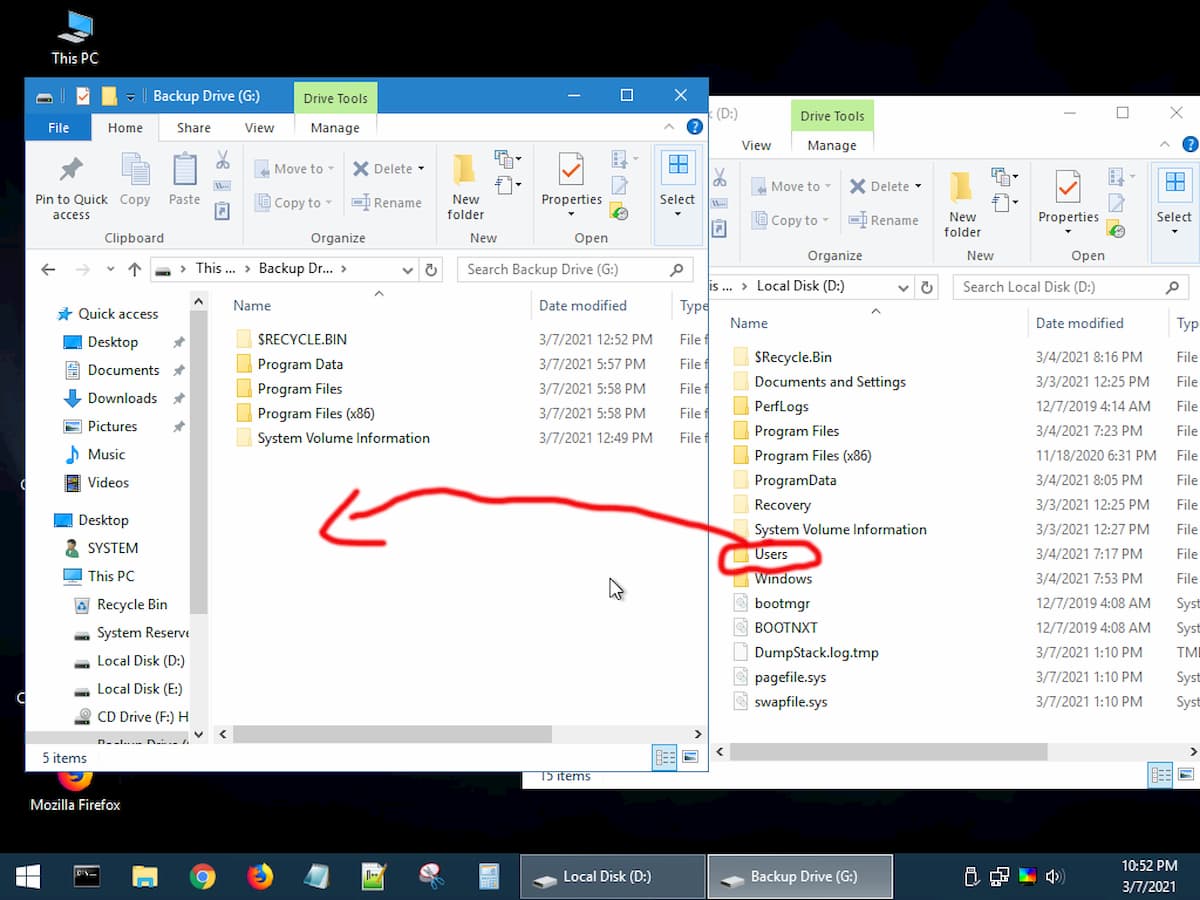The height and width of the screenshot is (900, 1200).
Task: Click the Select button in Local Disk (D:) ribbon
Action: 1174,205
